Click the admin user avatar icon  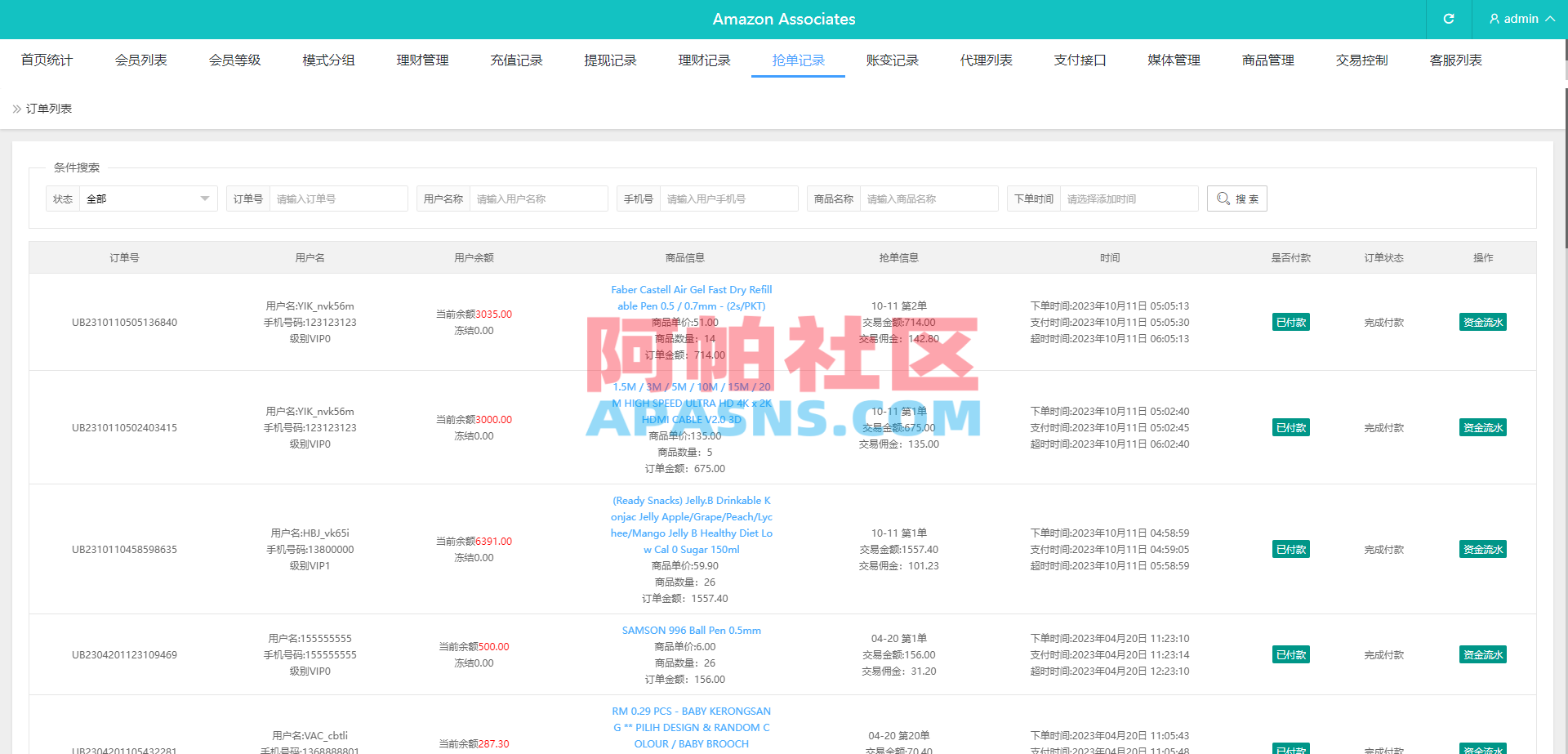[x=1493, y=19]
